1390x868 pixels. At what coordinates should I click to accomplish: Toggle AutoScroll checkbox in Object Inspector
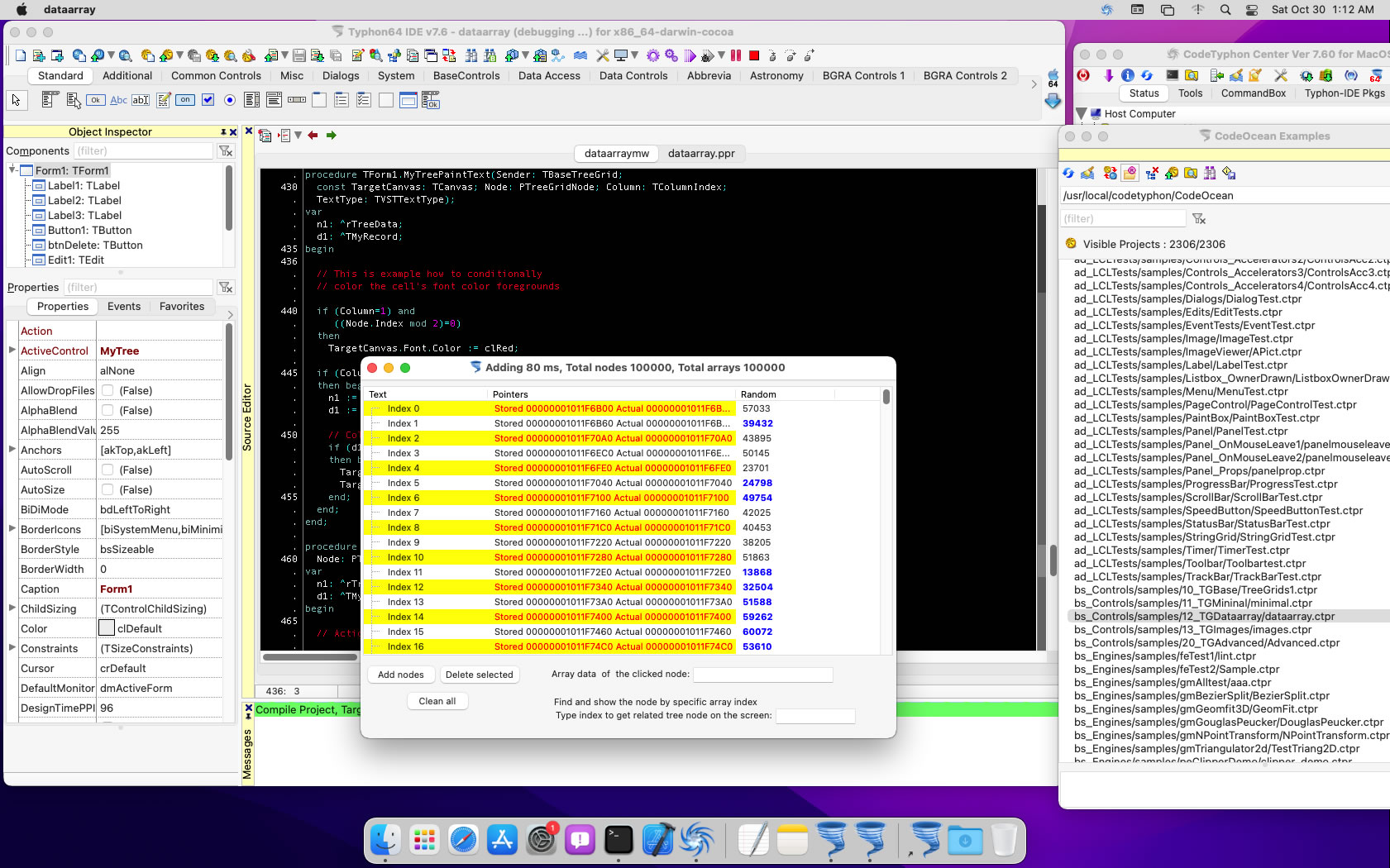[107, 470]
